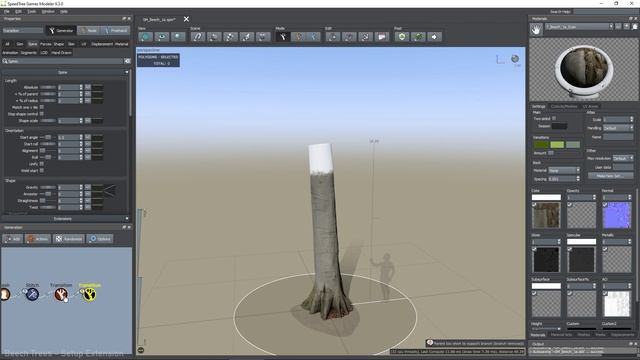Click the first Edit toolbar icon

click(333, 37)
